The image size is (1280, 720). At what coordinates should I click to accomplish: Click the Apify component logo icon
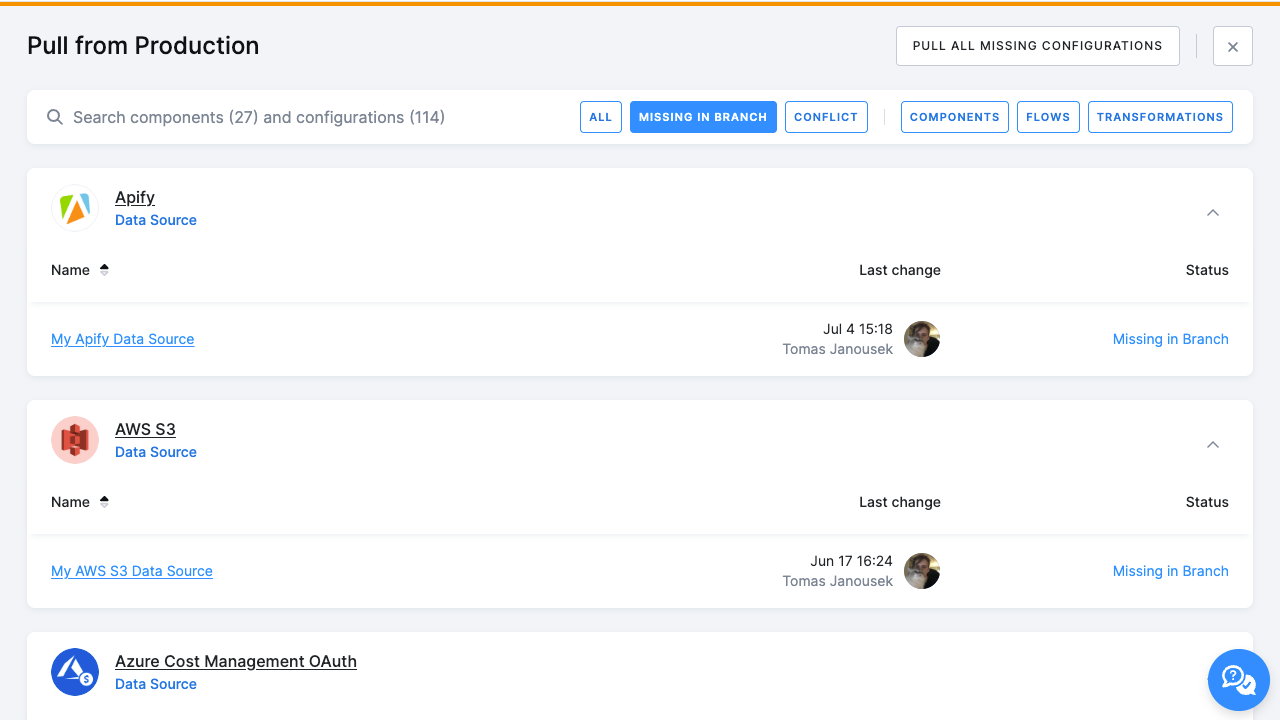(75, 208)
